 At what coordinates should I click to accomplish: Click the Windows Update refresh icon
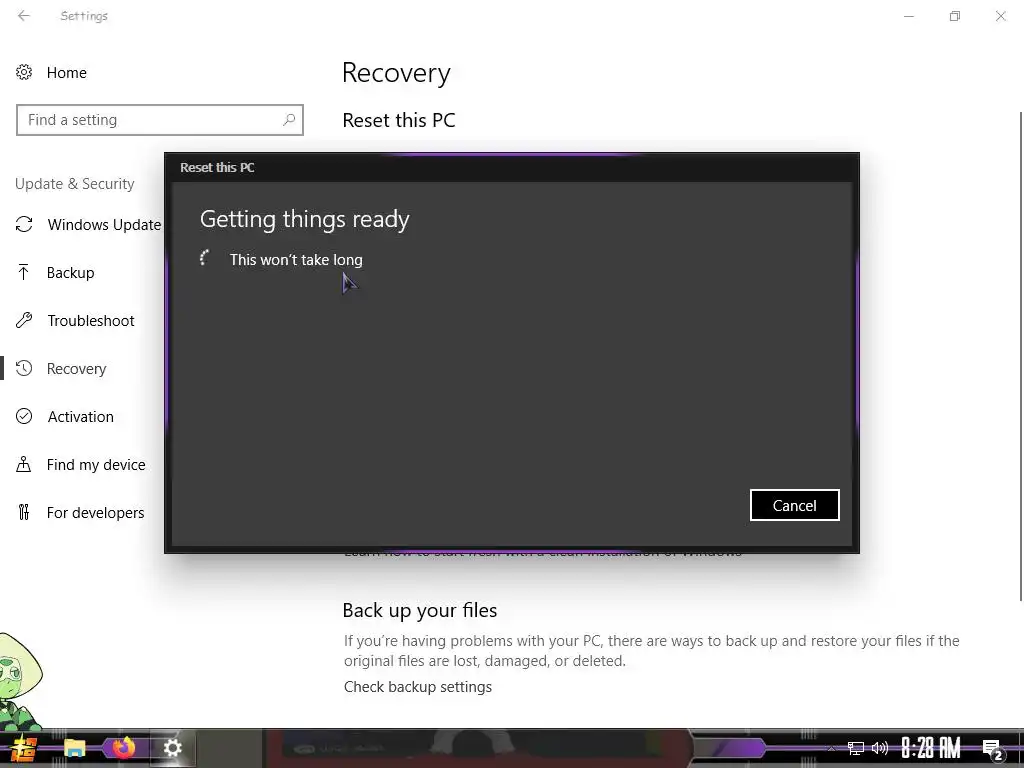tap(24, 225)
